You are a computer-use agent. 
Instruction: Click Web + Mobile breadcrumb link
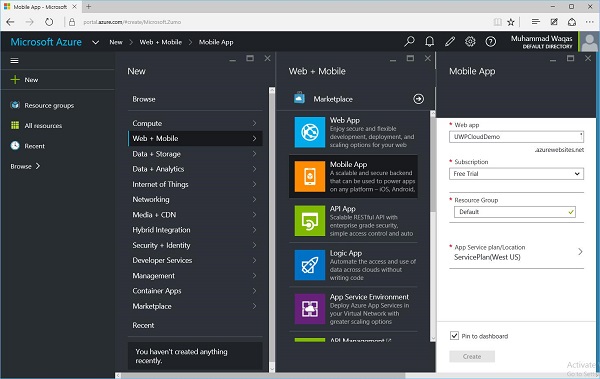160,42
